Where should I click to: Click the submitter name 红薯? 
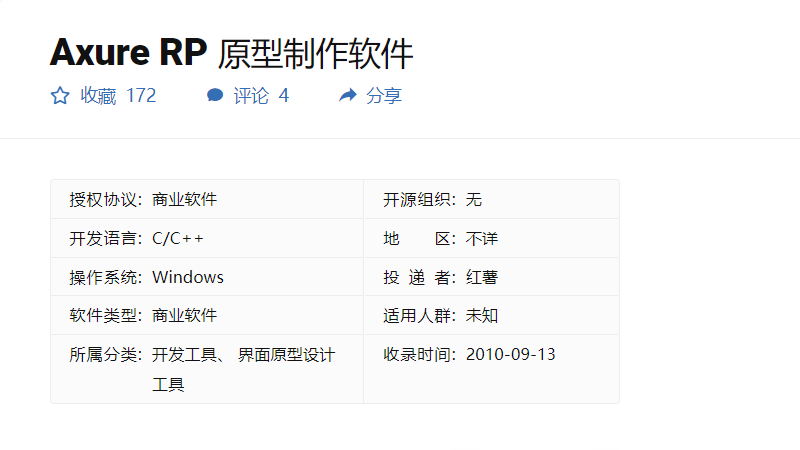pos(482,277)
